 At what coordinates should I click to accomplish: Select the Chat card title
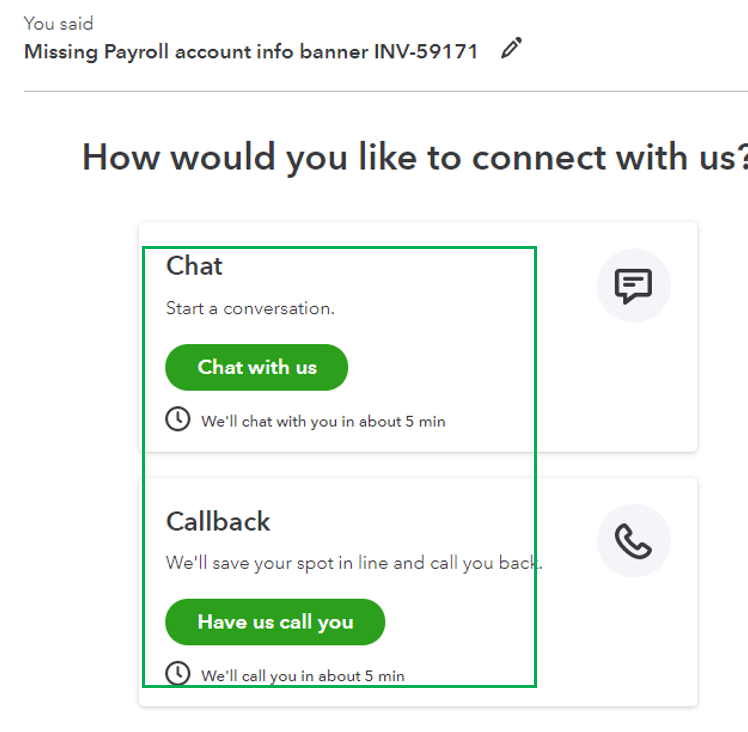click(194, 266)
